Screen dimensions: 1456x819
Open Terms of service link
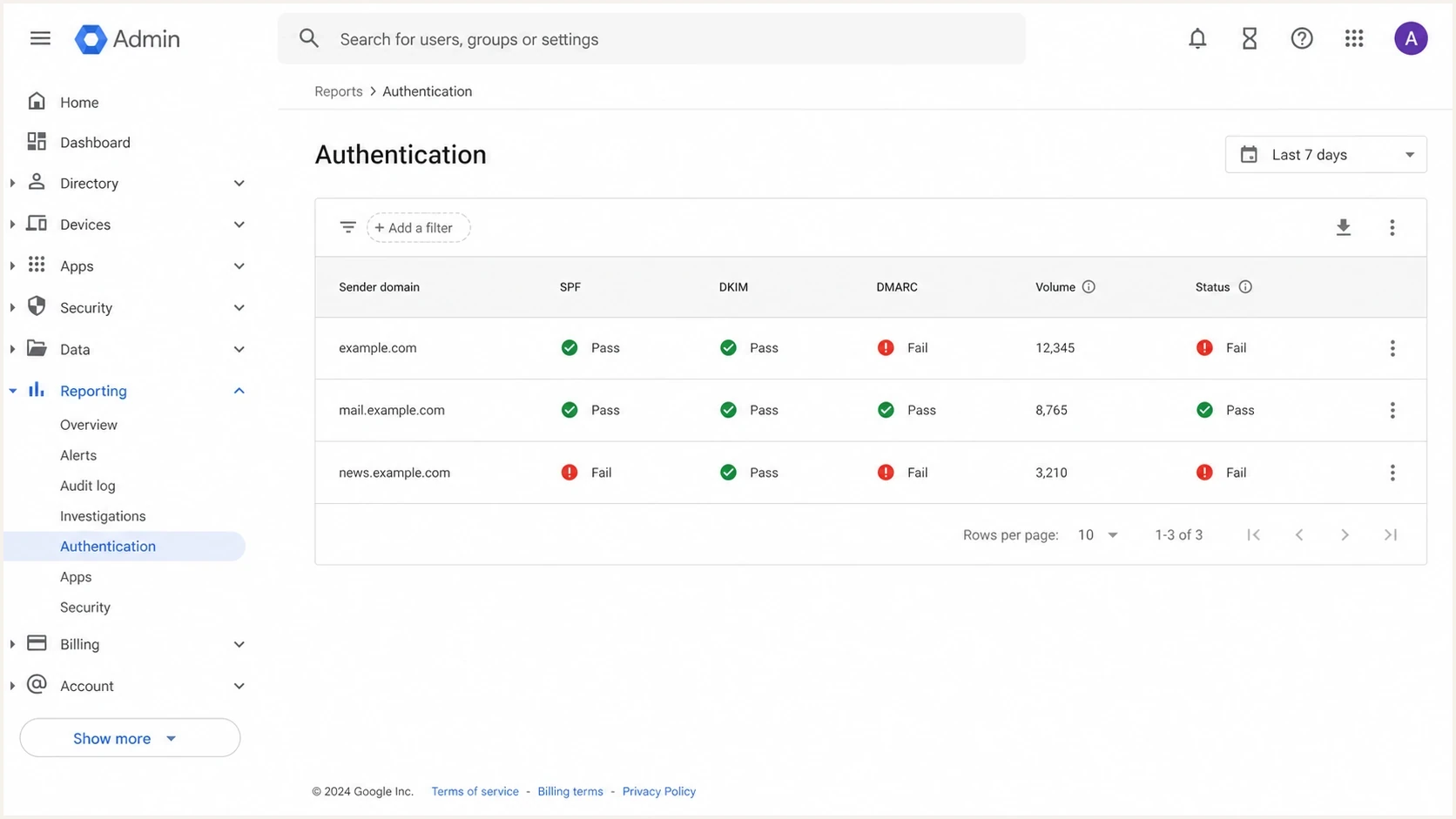[475, 791]
